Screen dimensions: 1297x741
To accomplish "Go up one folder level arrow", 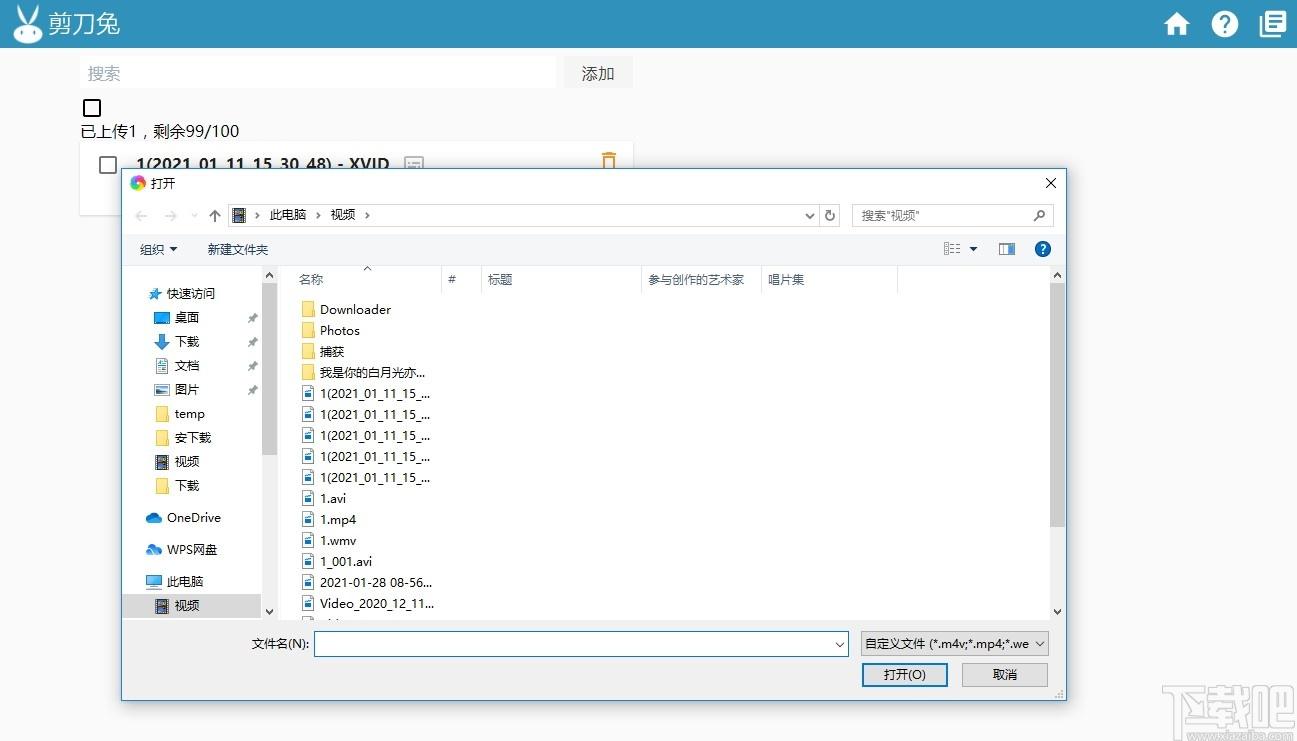I will (215, 215).
